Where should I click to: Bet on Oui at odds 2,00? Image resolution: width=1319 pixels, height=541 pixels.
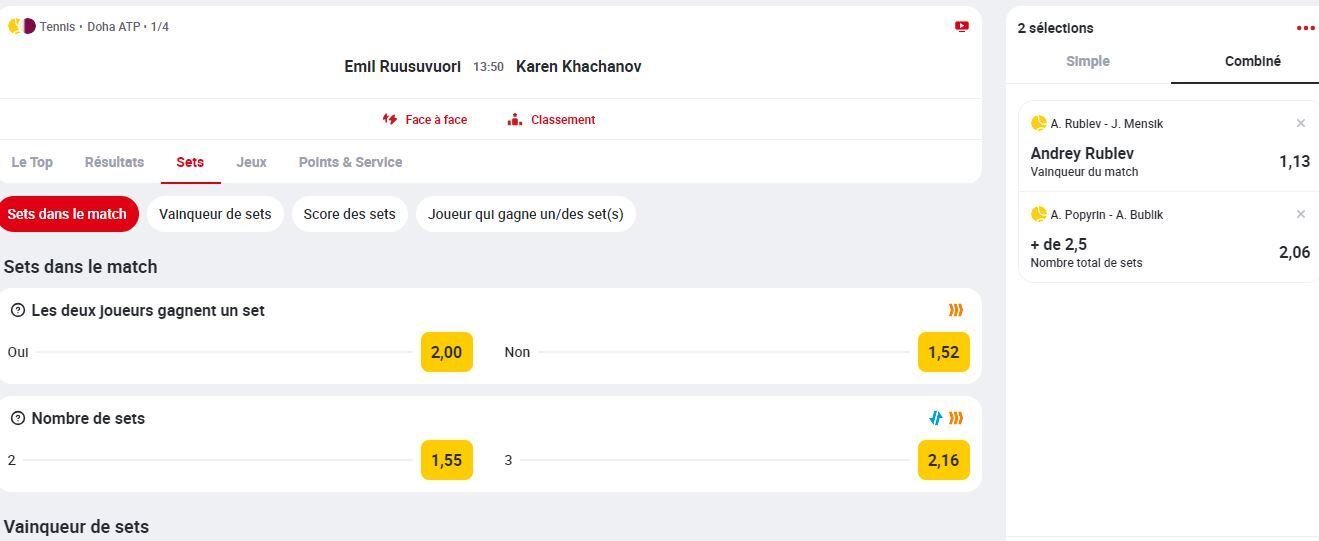447,352
